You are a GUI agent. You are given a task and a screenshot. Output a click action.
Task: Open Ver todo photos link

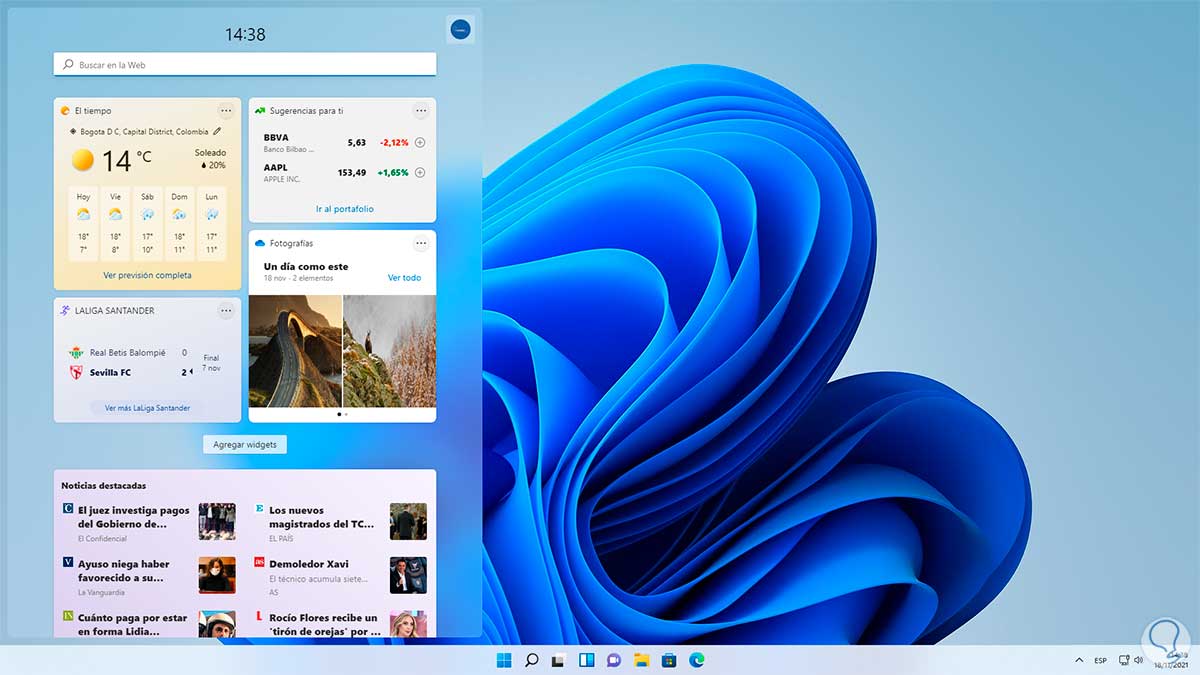click(x=404, y=277)
